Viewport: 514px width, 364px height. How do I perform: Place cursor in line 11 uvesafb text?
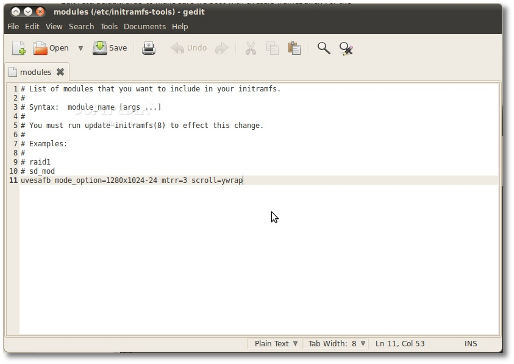[x=132, y=180]
